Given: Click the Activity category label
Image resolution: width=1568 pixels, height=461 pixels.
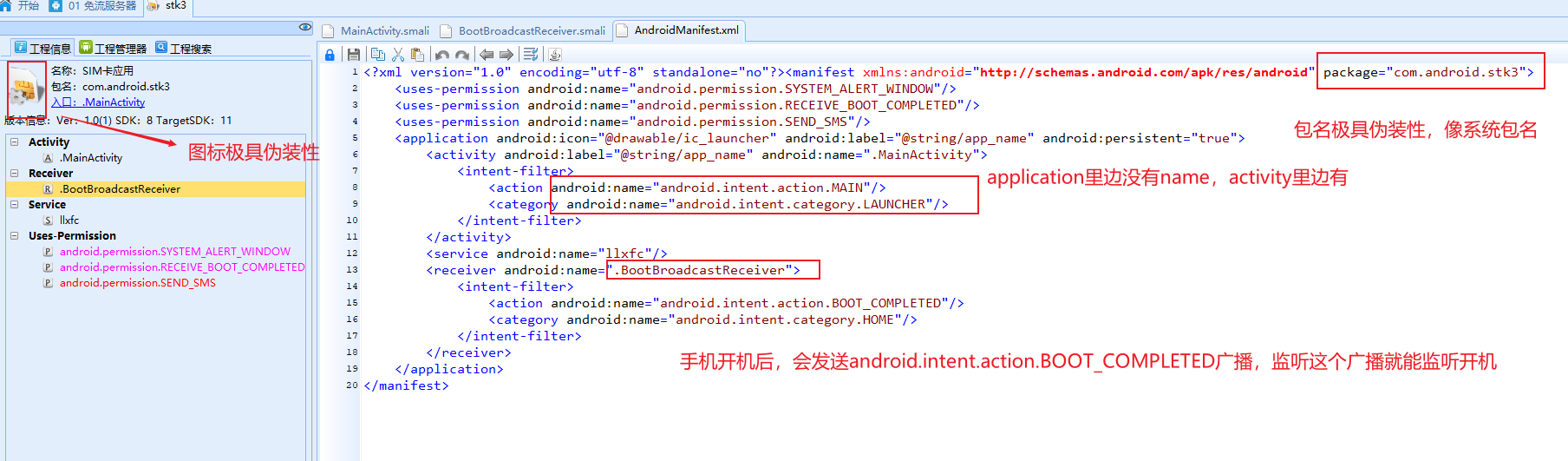Looking at the screenshot, I should [x=49, y=142].
